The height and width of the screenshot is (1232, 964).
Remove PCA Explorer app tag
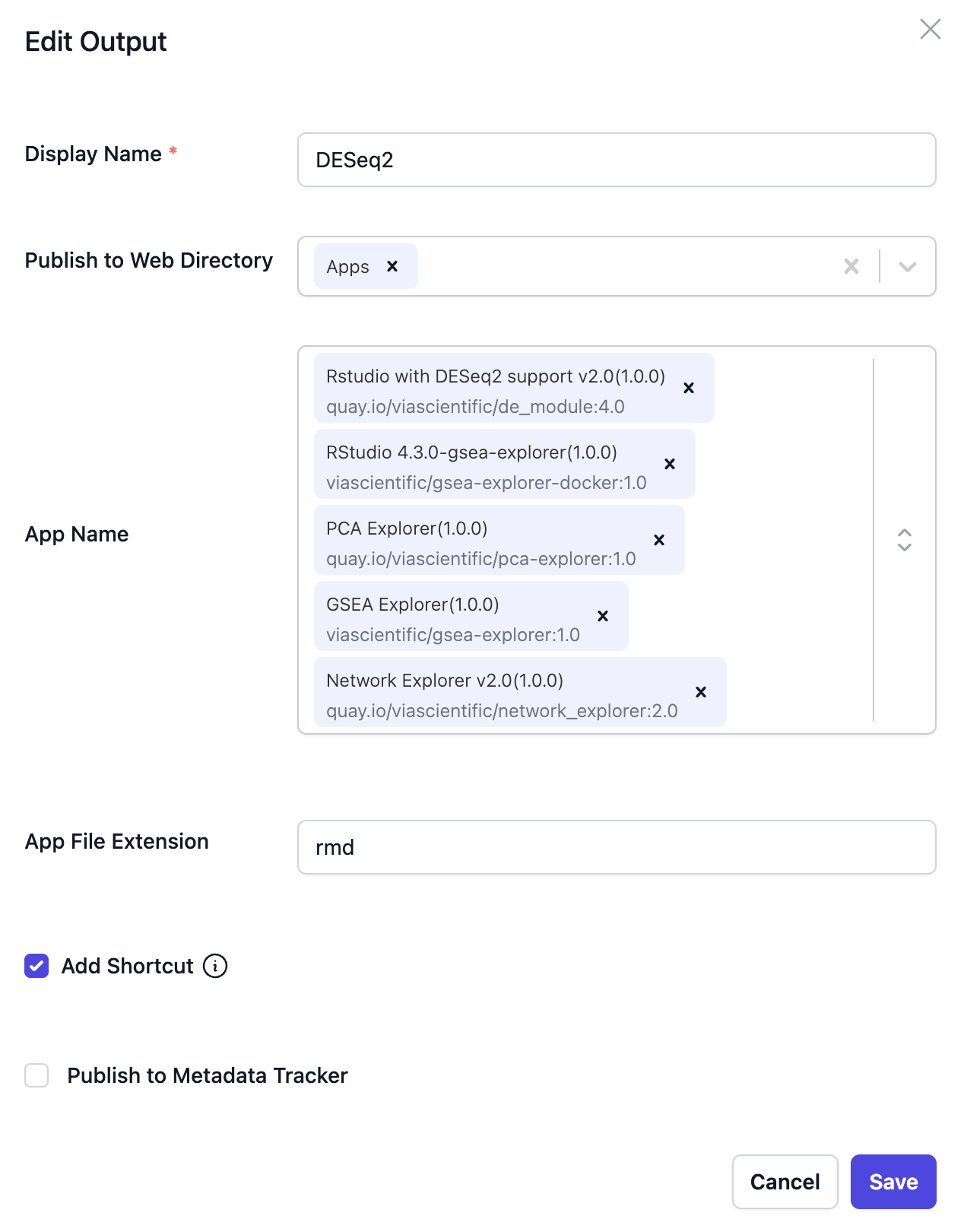pyautogui.click(x=659, y=540)
